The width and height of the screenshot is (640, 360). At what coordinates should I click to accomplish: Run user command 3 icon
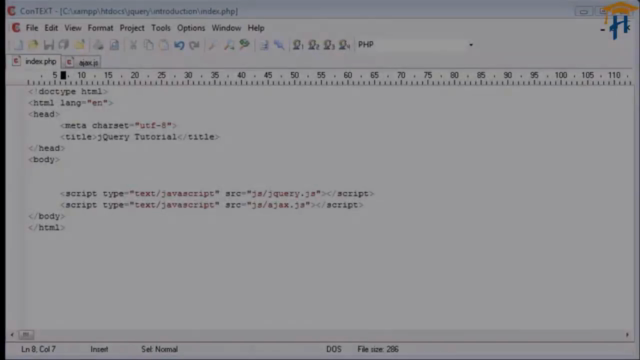[x=329, y=45]
